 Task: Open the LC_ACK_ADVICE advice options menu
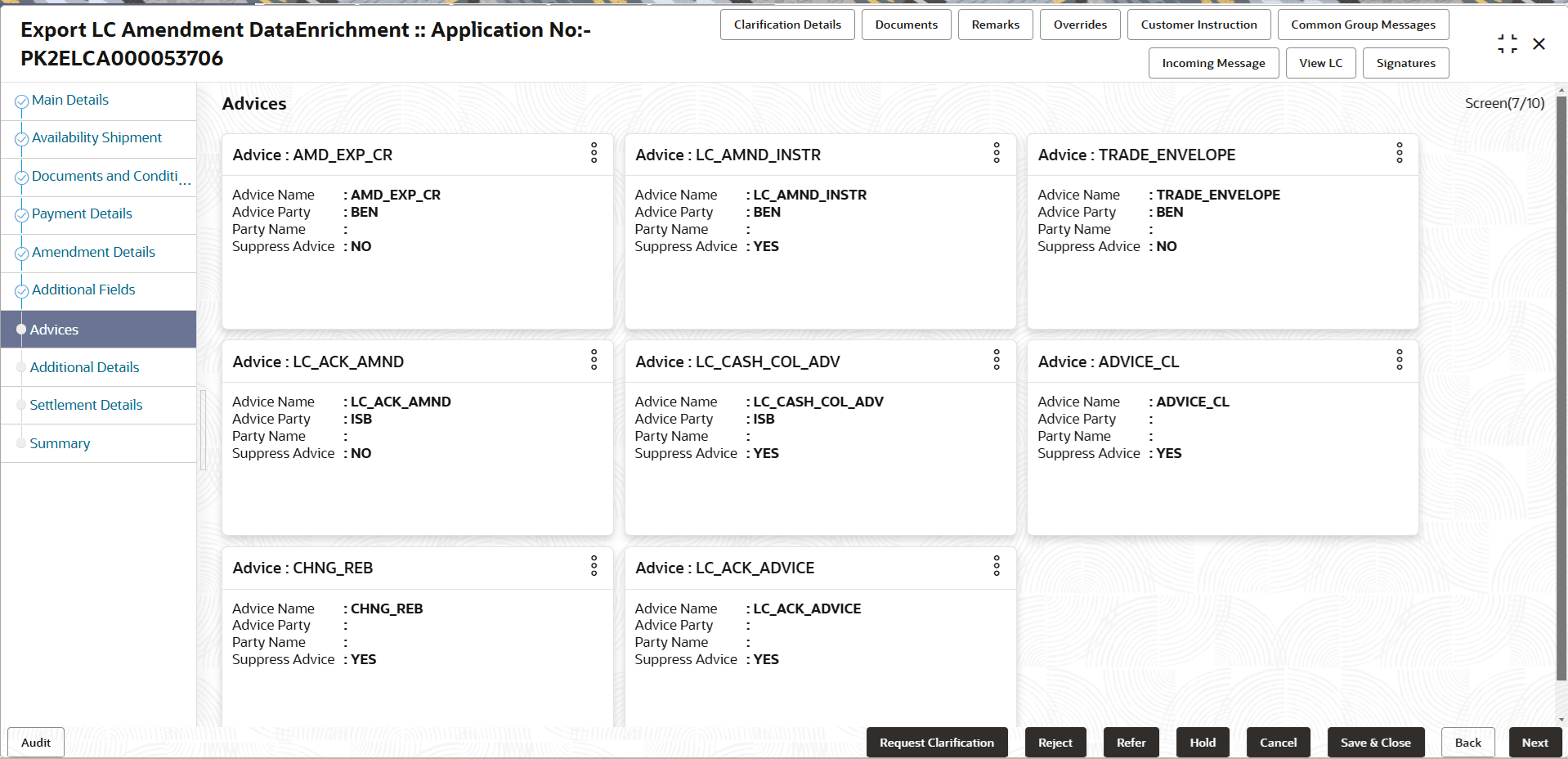pos(997,566)
